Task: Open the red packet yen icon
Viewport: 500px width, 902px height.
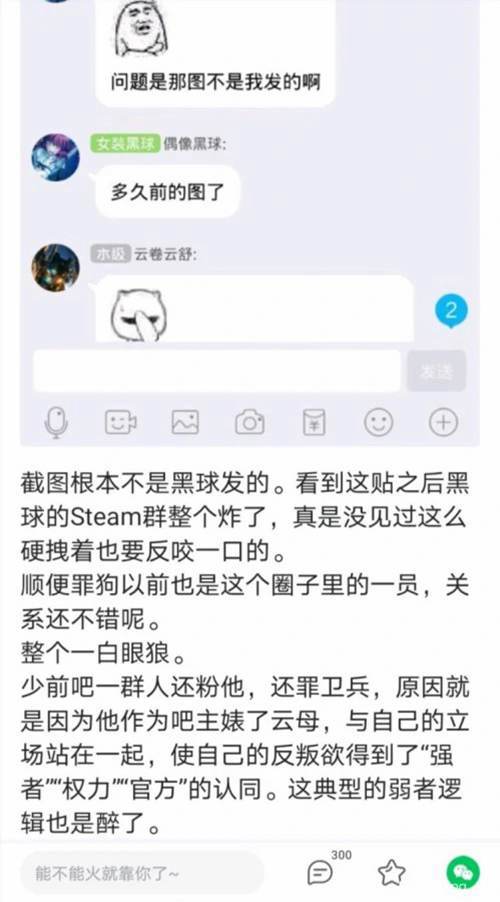Action: click(x=314, y=423)
